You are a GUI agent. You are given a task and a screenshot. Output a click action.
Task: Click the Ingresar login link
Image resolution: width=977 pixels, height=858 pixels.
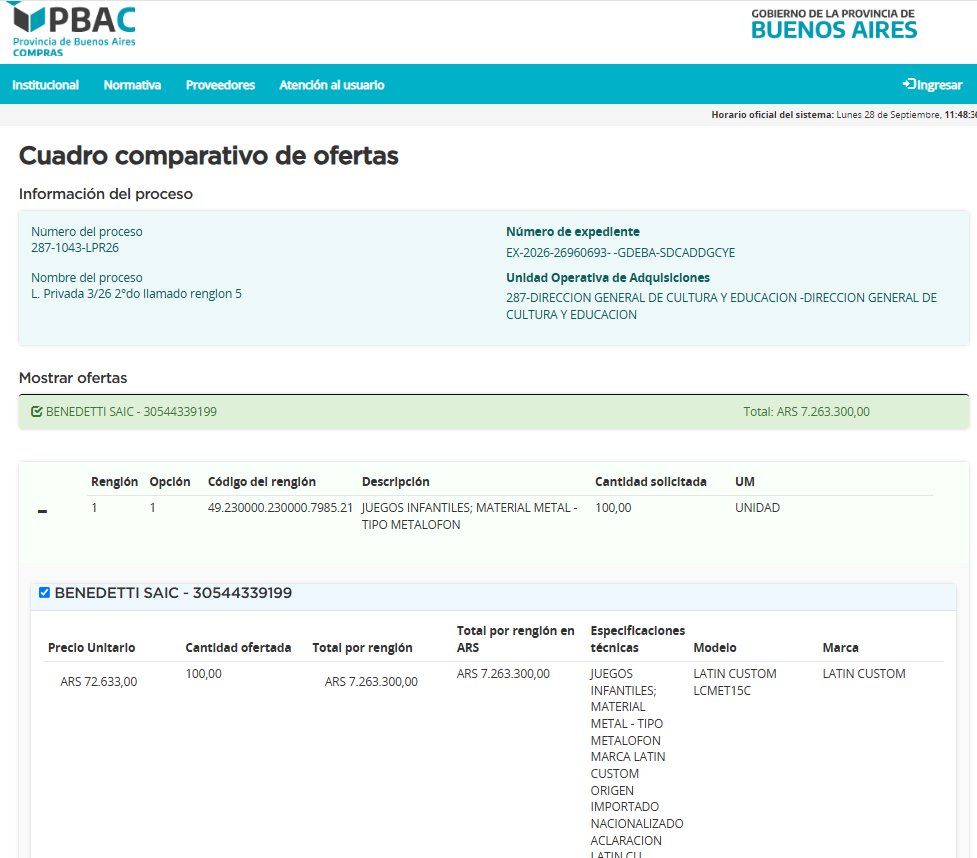tap(933, 85)
